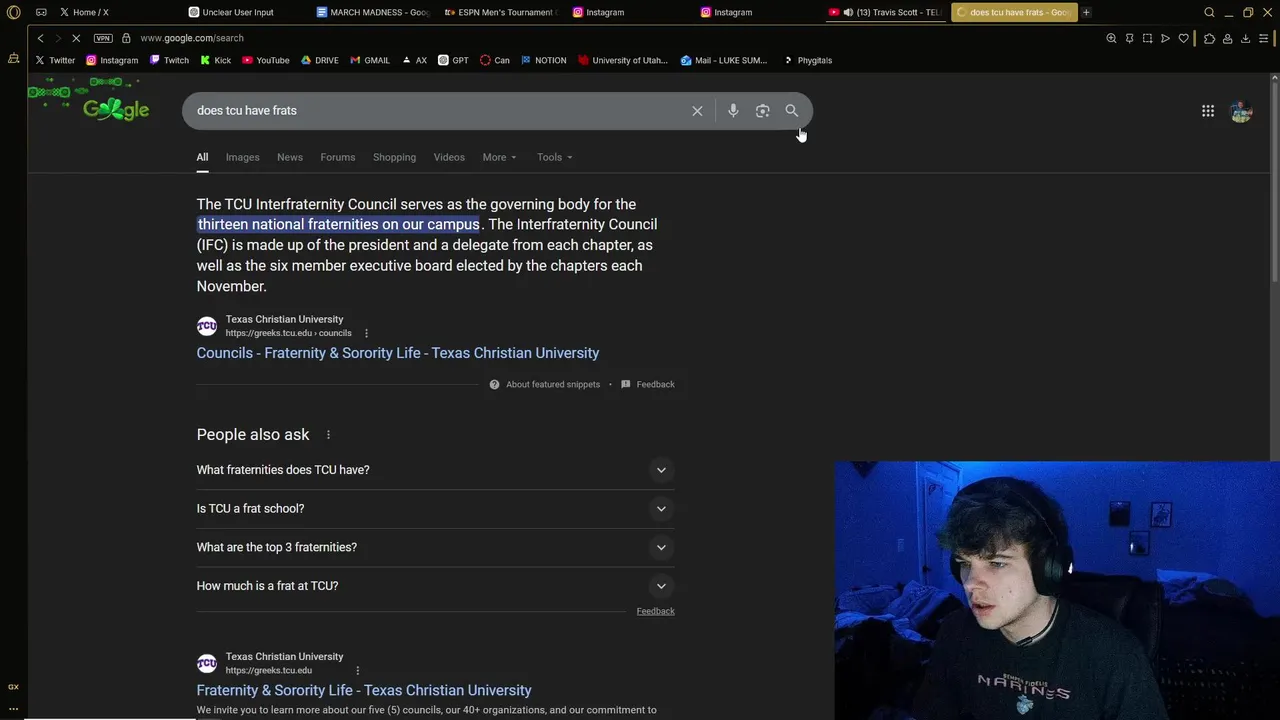Viewport: 1280px width, 720px height.
Task: Open the More dropdown in search tabs
Action: tap(499, 157)
